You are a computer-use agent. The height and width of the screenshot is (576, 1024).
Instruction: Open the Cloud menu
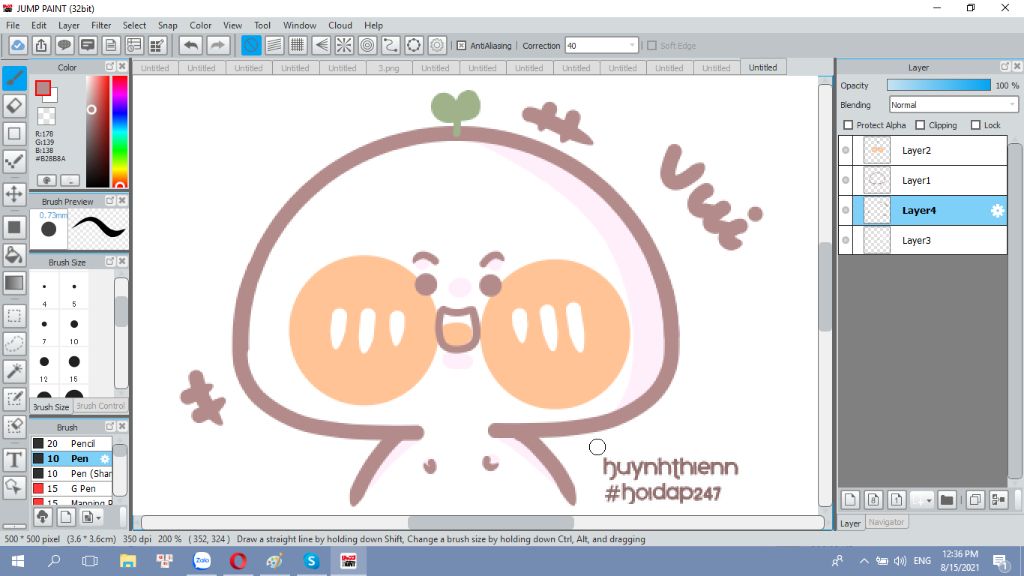point(340,25)
